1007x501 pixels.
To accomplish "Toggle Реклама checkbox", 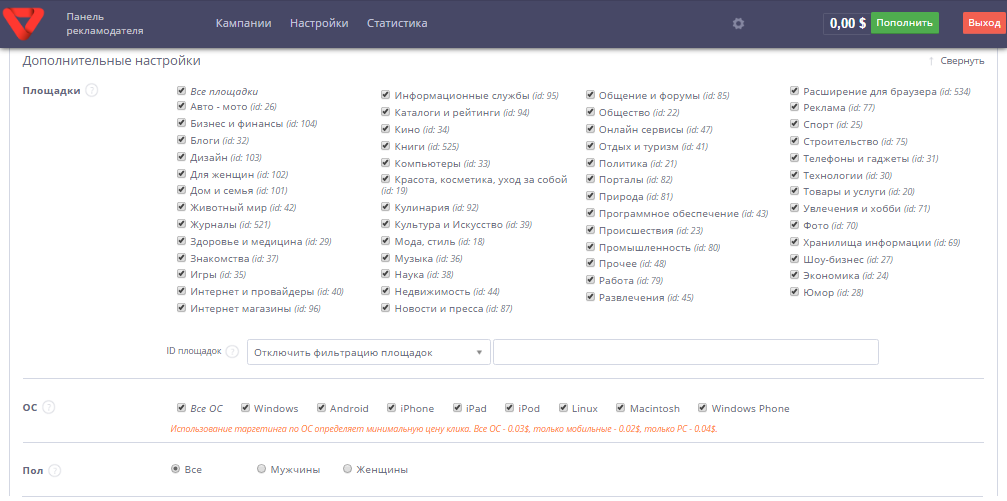I will (794, 107).
